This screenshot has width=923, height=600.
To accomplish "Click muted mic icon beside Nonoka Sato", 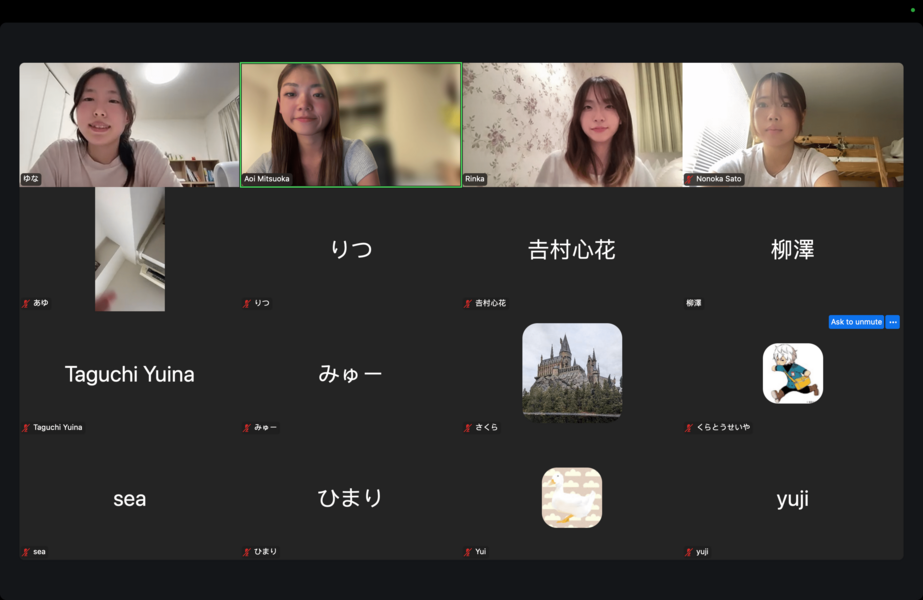I will click(x=690, y=179).
